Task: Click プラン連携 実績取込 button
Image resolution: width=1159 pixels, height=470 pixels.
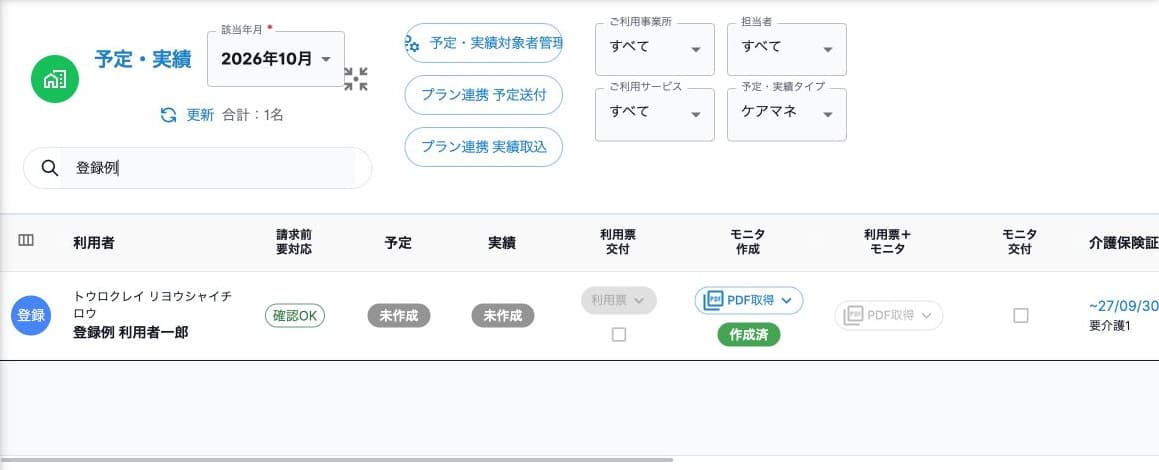Action: [484, 146]
